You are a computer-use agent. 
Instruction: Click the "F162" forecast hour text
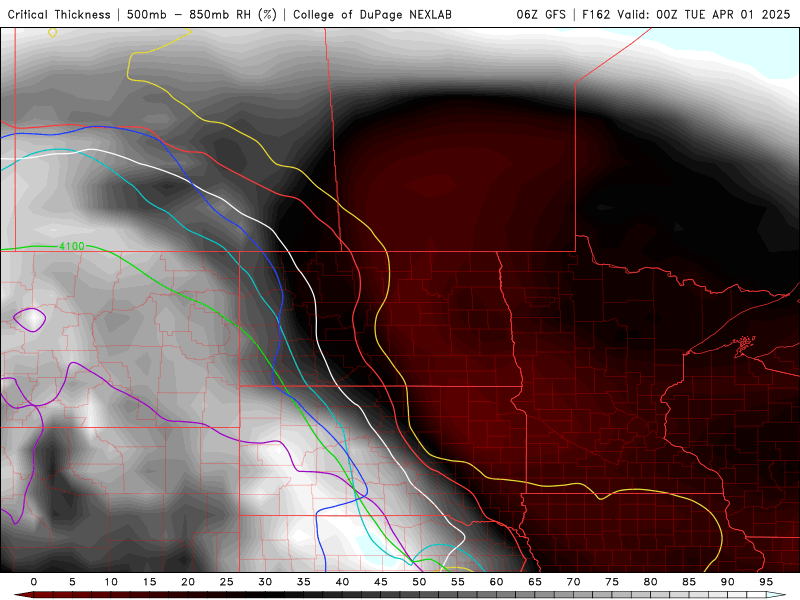596,14
